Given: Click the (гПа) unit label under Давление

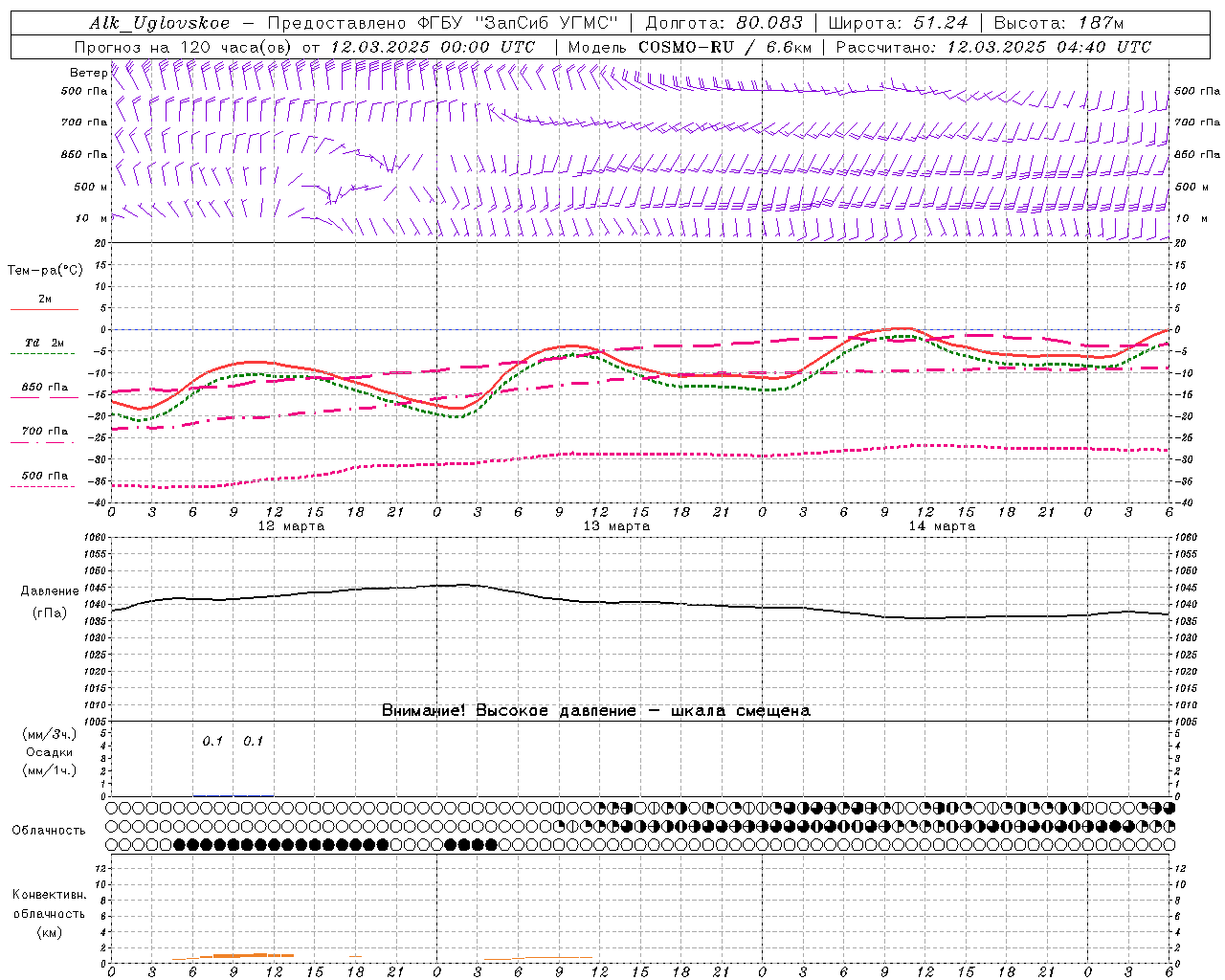Looking at the screenshot, I should click(50, 613).
